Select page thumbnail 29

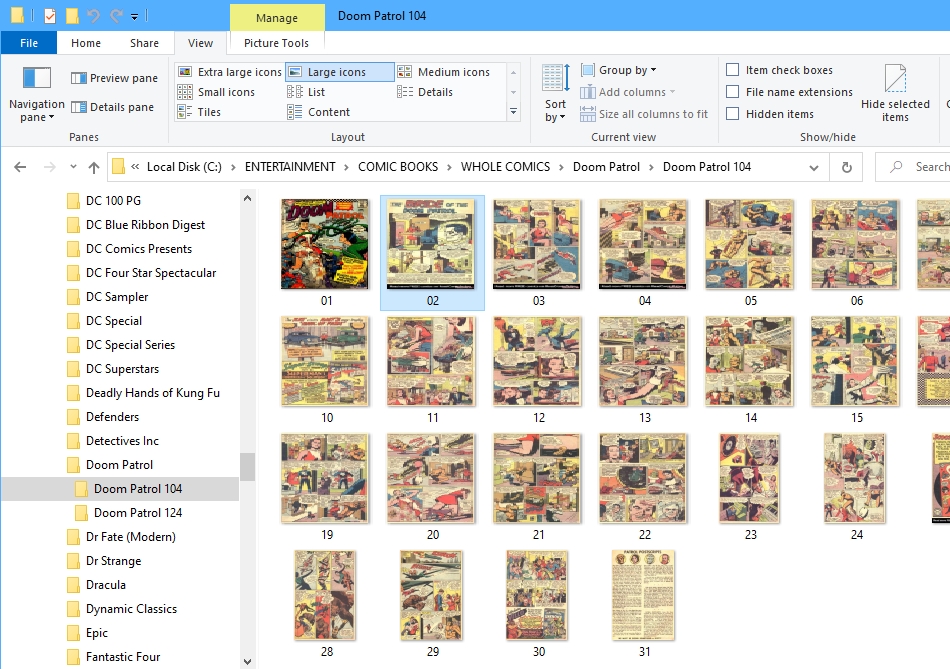coord(431,595)
